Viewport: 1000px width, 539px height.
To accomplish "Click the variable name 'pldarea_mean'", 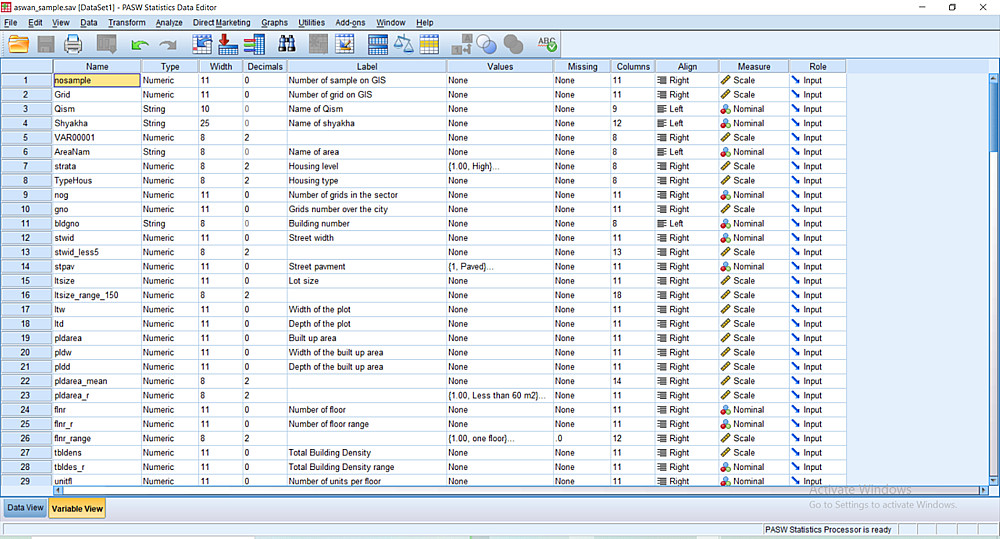I will tap(81, 381).
